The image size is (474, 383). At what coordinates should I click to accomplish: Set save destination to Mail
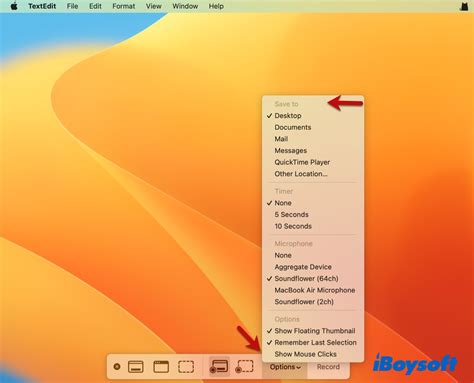click(313, 139)
